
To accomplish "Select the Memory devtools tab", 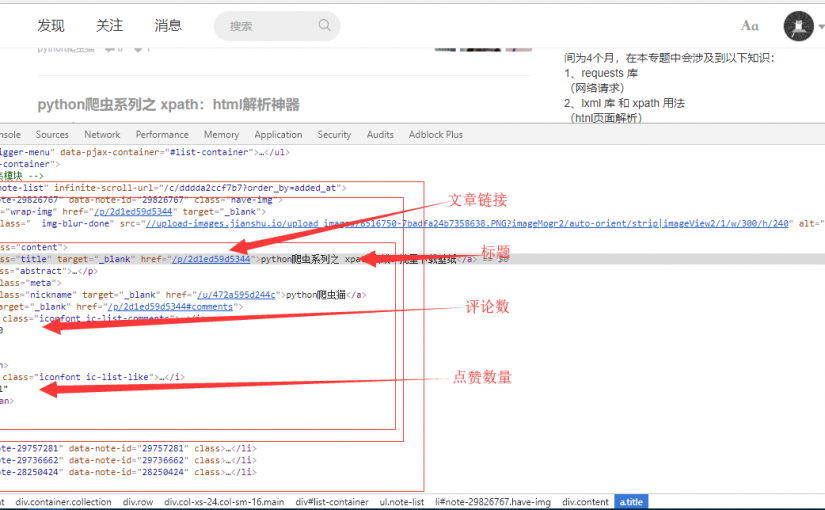I will click(x=221, y=134).
